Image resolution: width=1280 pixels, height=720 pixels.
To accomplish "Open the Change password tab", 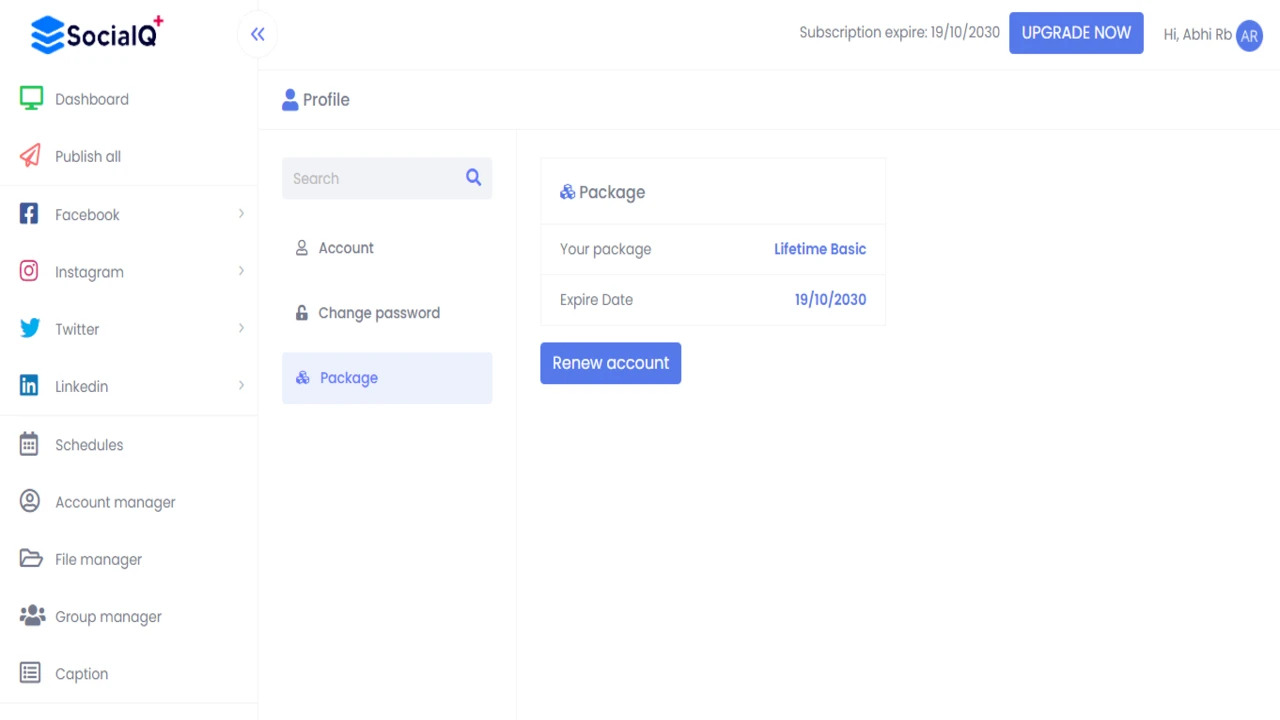I will point(378,313).
